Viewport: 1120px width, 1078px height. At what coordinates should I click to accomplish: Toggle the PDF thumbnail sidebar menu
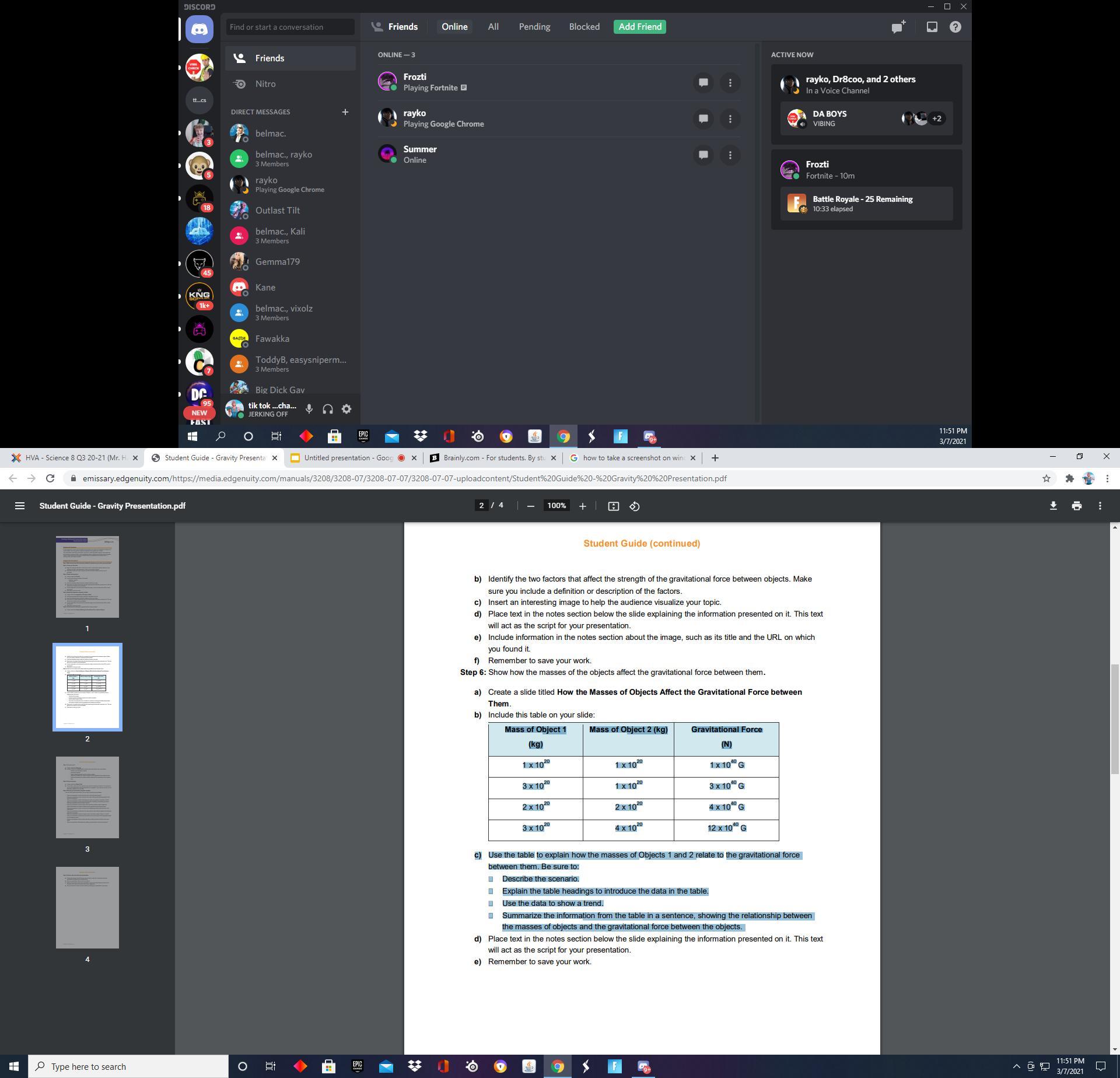19,506
